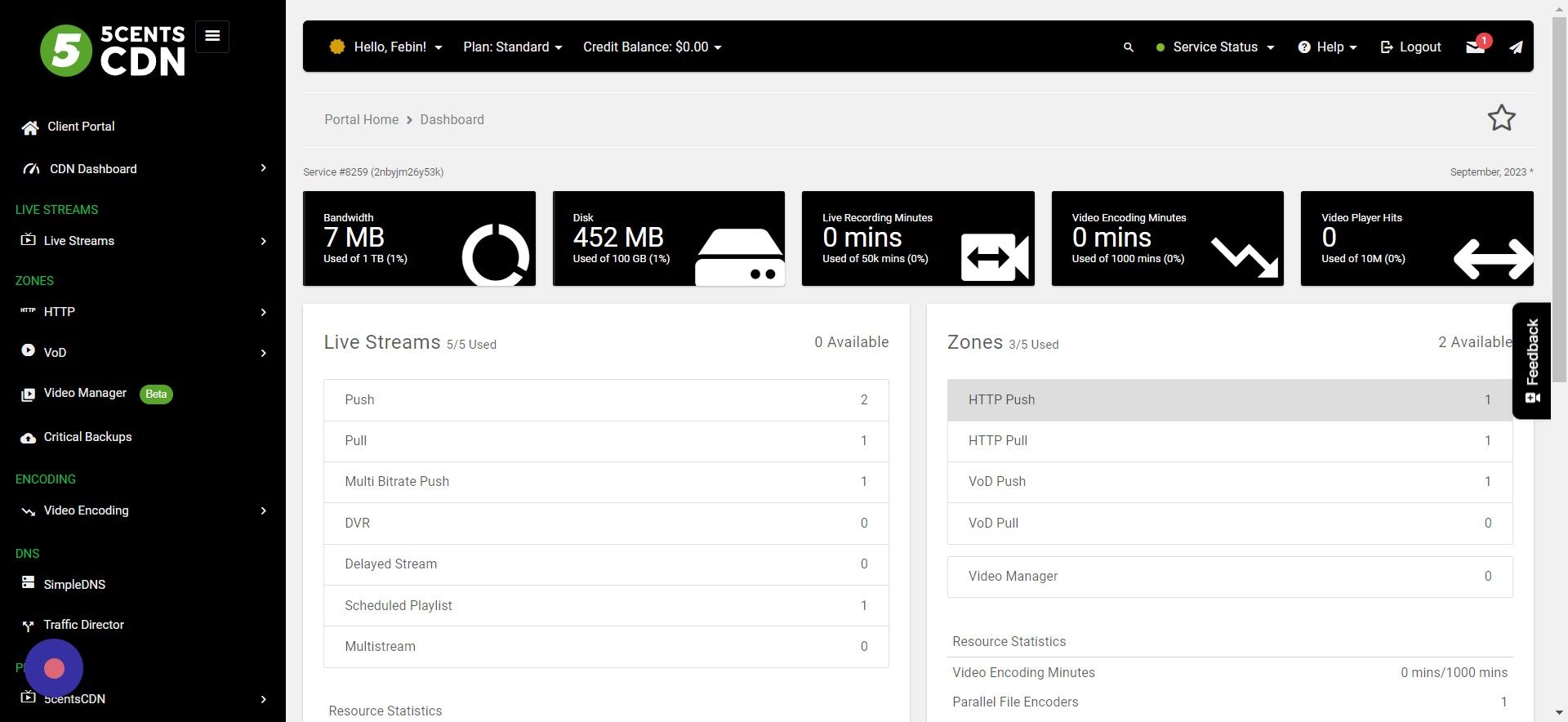Image resolution: width=1568 pixels, height=722 pixels.
Task: Open the Help dropdown menu
Action: (1328, 47)
